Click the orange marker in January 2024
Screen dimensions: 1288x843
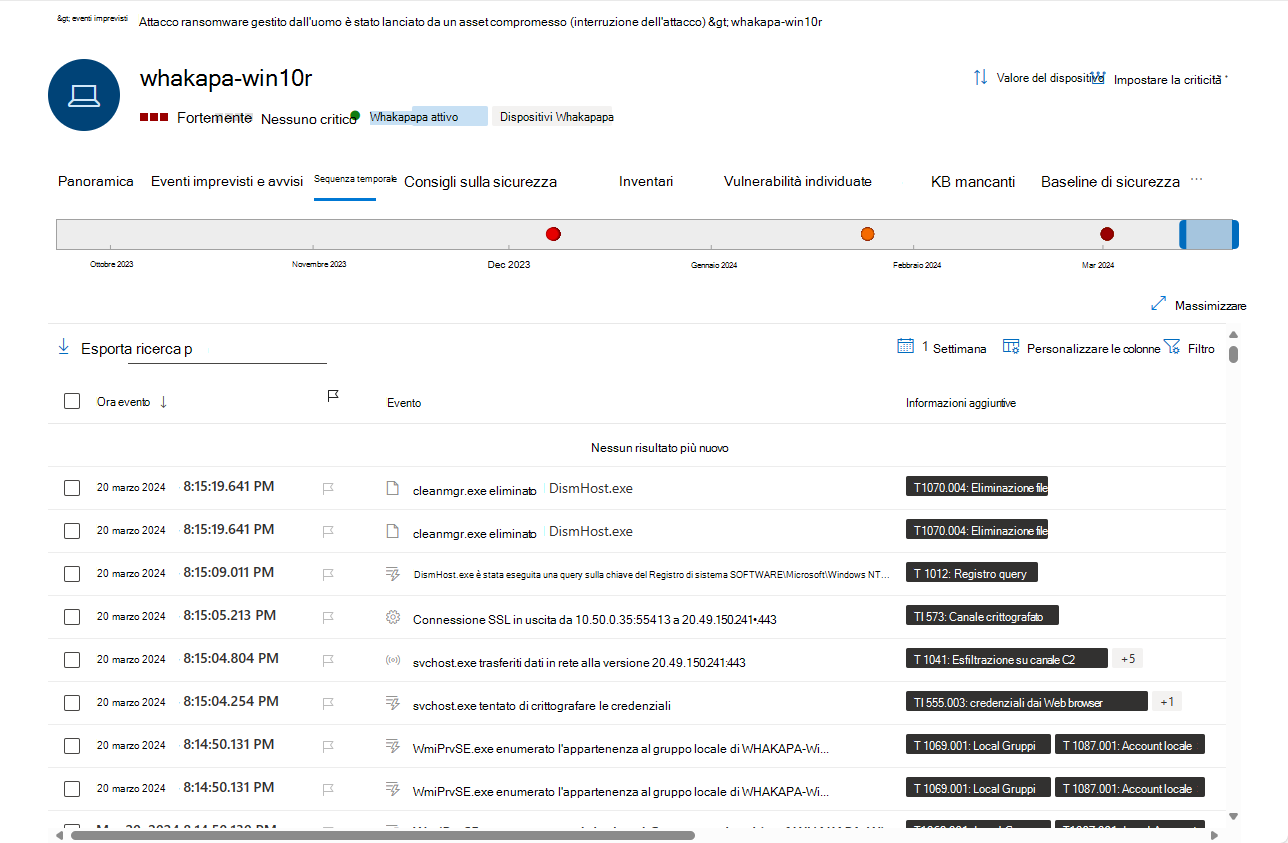(x=868, y=234)
